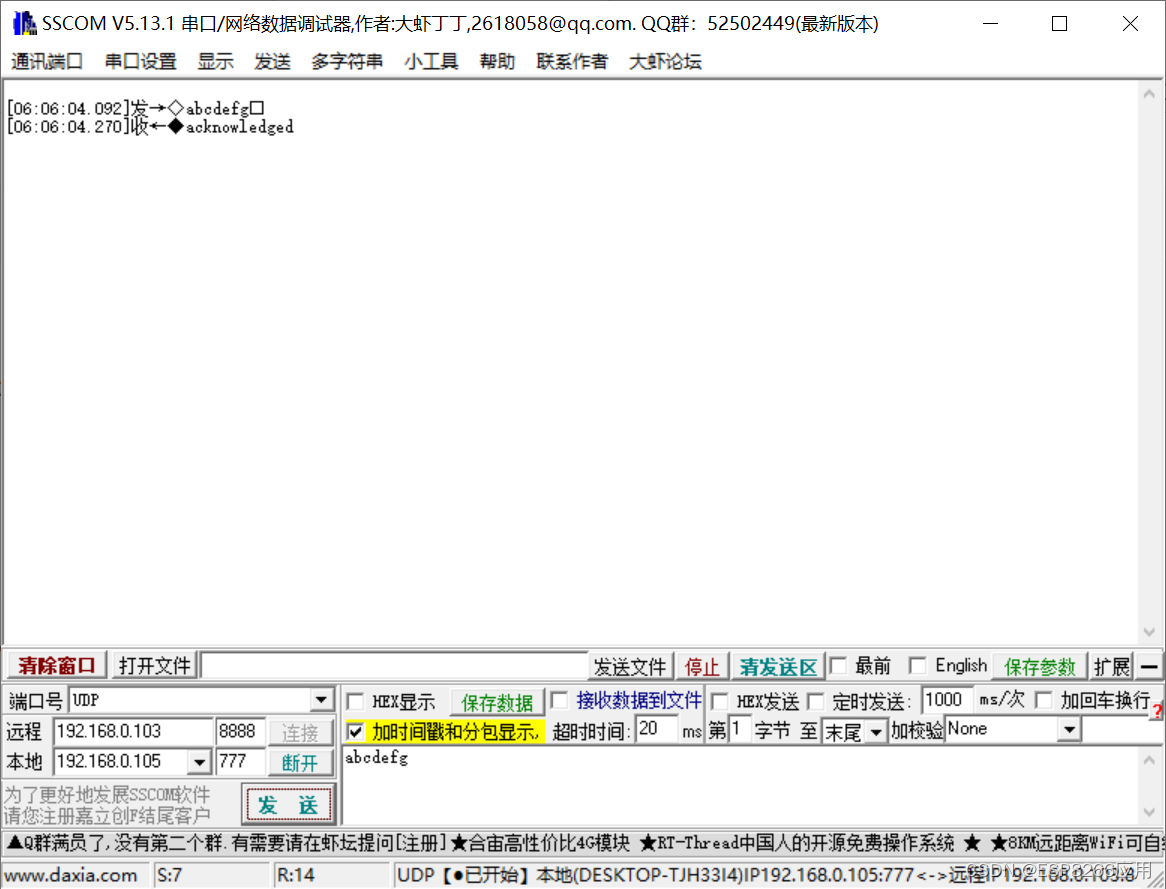Click the www.daxia.com link in status bar

click(71, 876)
